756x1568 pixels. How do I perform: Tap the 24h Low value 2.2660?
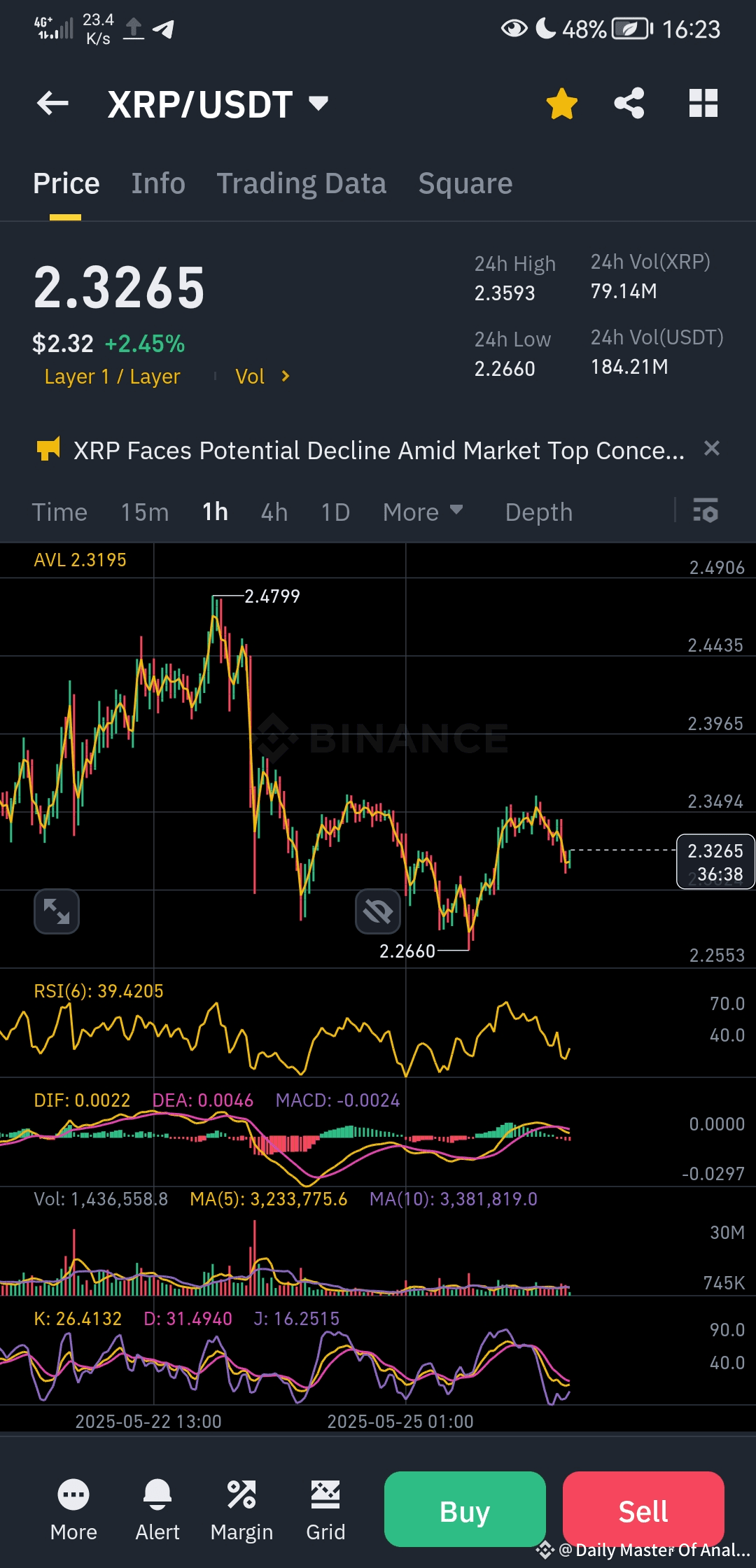[505, 369]
